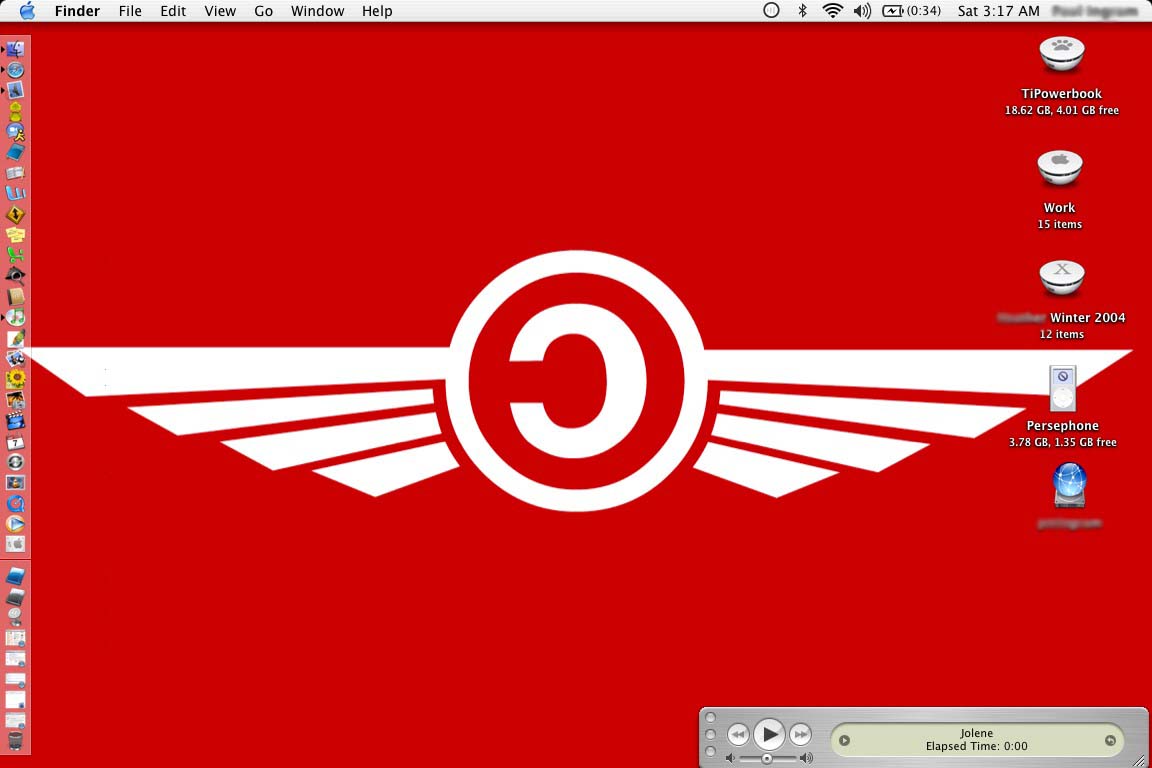Play Jolene in the iTunes mini player
The width and height of the screenshot is (1152, 768).
769,734
